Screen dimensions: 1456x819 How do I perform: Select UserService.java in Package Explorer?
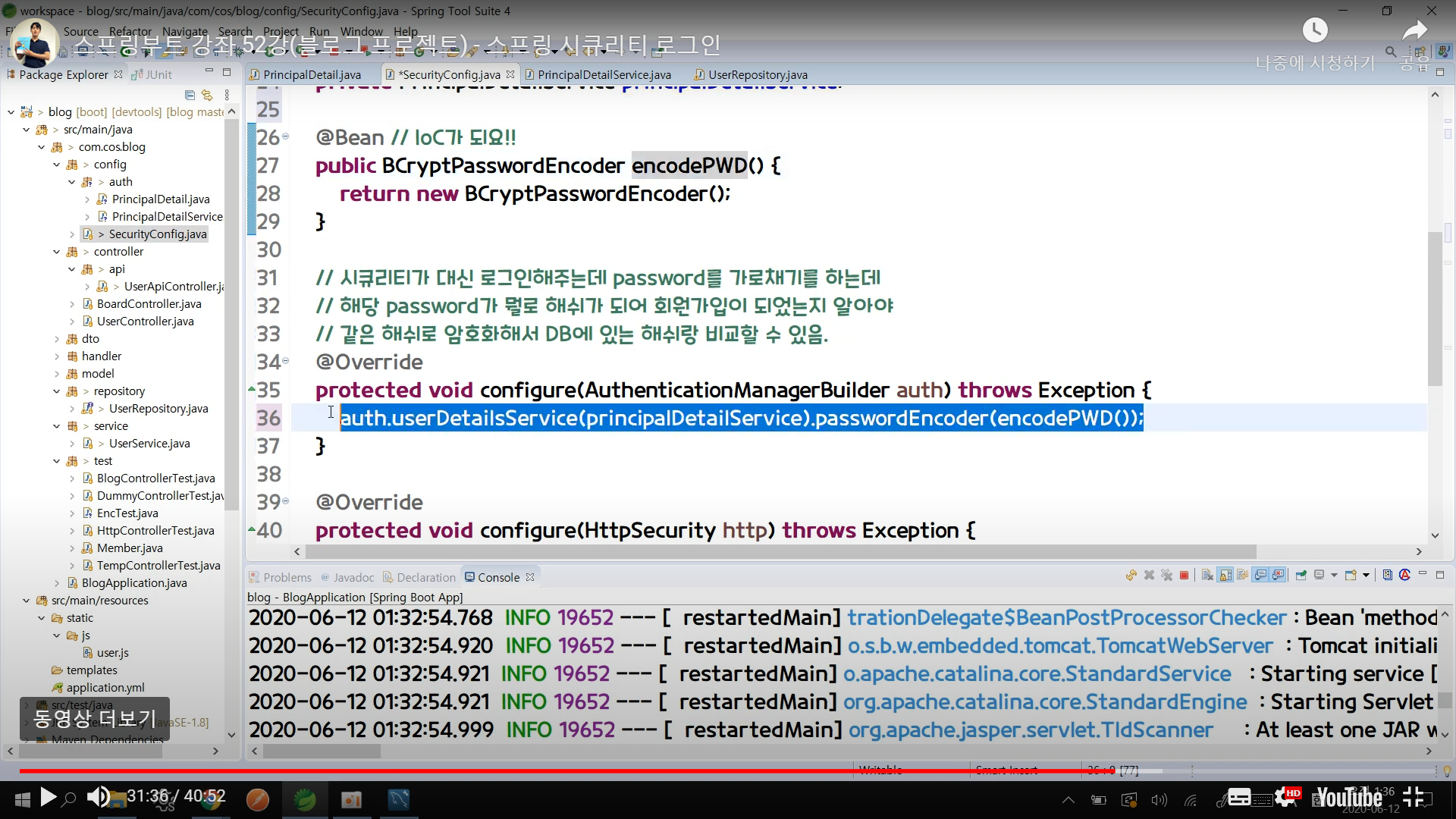click(x=149, y=444)
